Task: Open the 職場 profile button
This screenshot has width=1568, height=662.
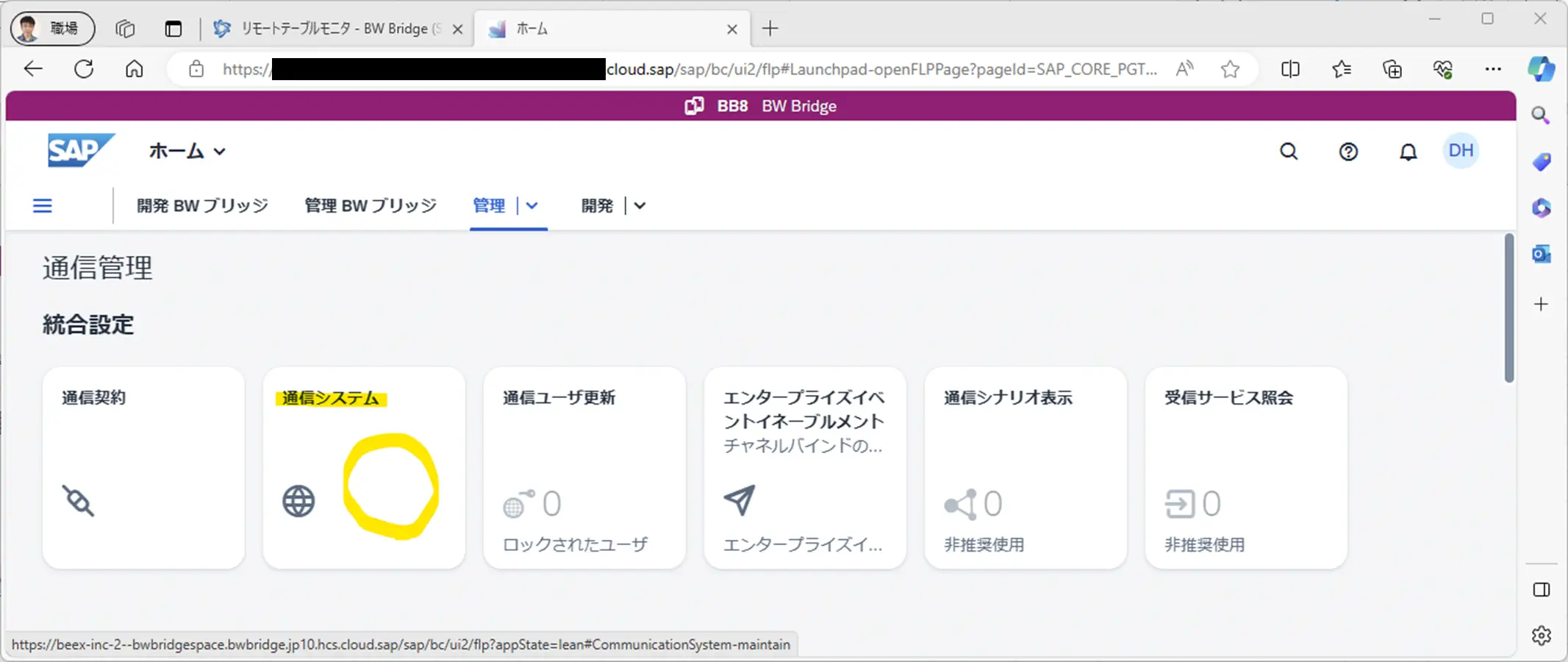Action: (53, 29)
